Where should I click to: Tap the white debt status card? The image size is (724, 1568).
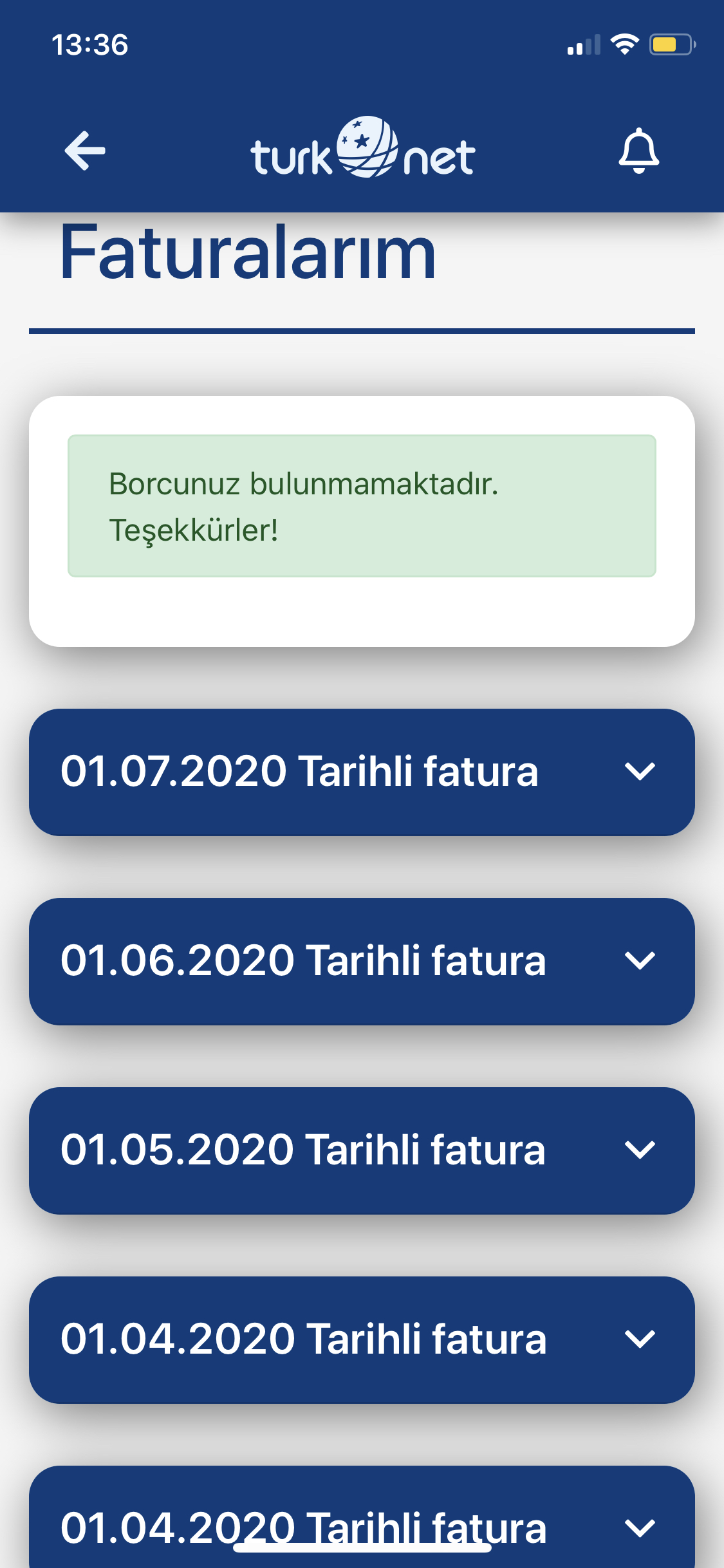(x=362, y=521)
